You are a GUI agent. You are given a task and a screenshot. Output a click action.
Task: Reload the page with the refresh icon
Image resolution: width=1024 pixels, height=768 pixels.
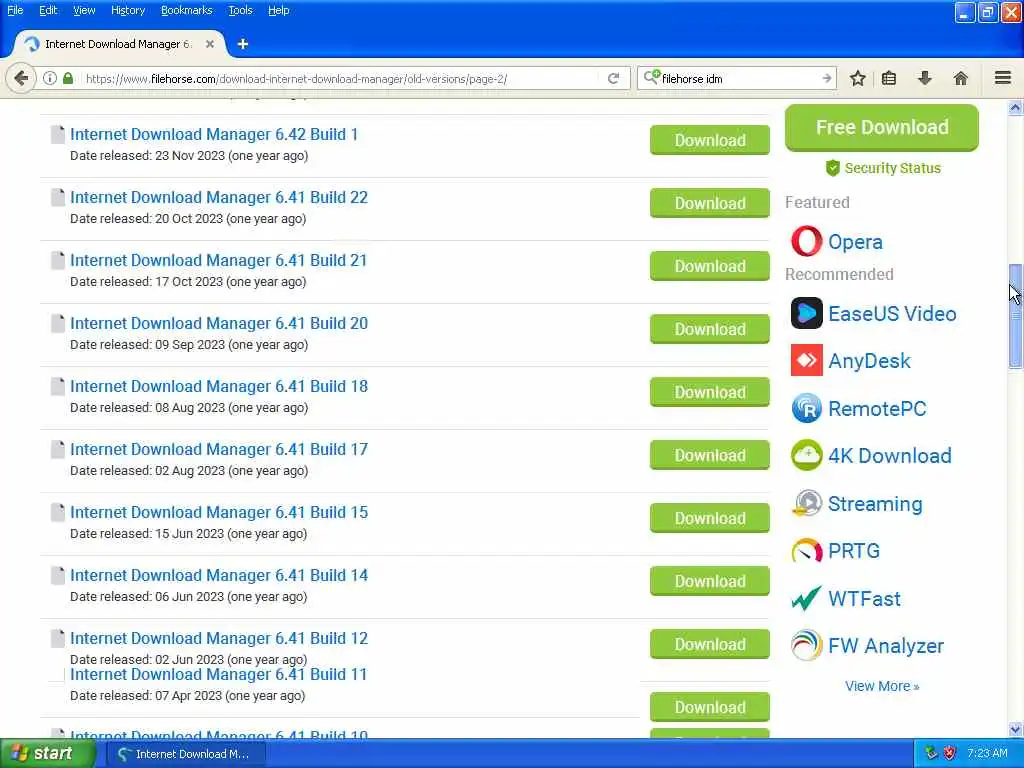pyautogui.click(x=613, y=78)
